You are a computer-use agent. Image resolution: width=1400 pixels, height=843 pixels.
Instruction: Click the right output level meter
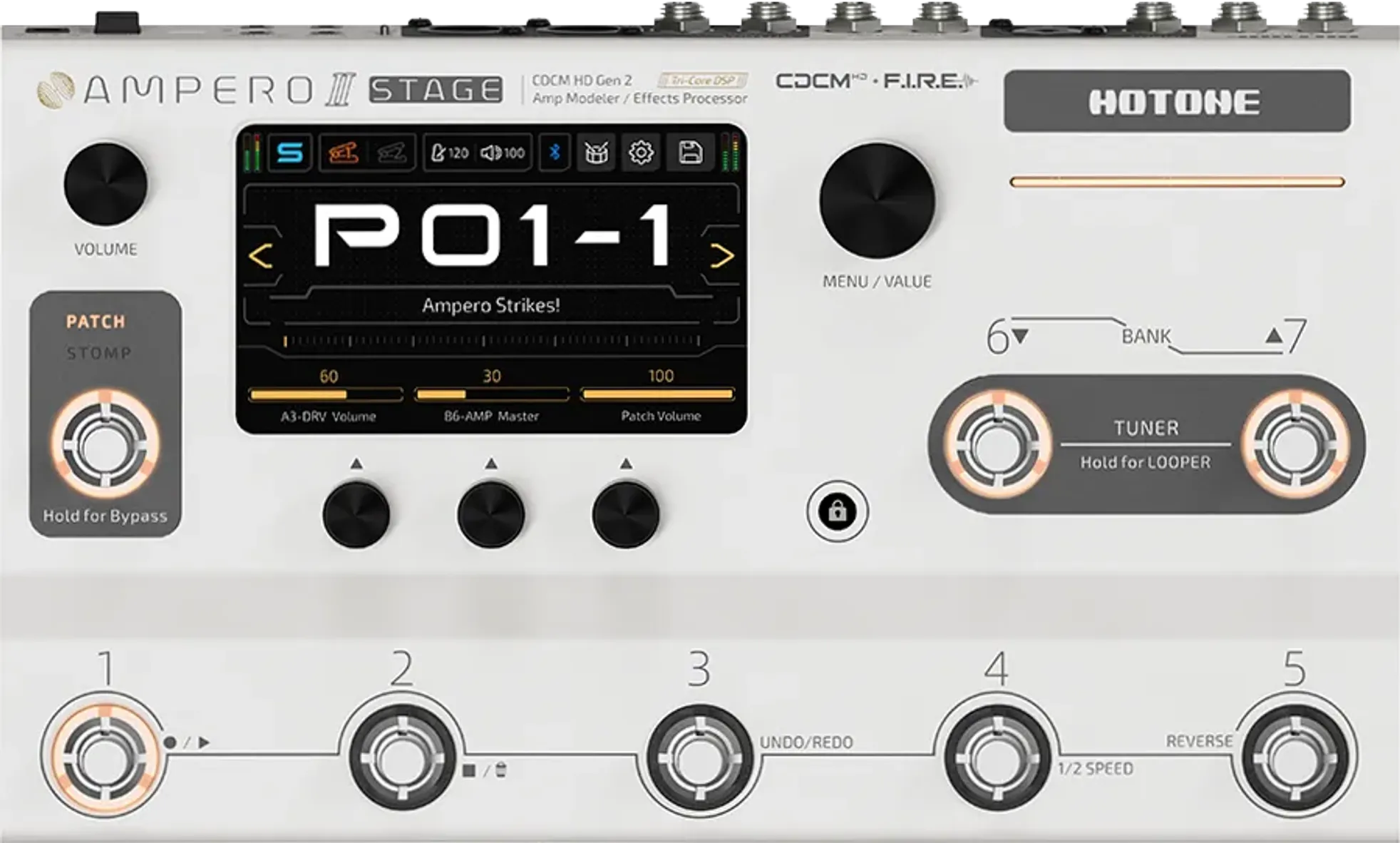point(731,153)
